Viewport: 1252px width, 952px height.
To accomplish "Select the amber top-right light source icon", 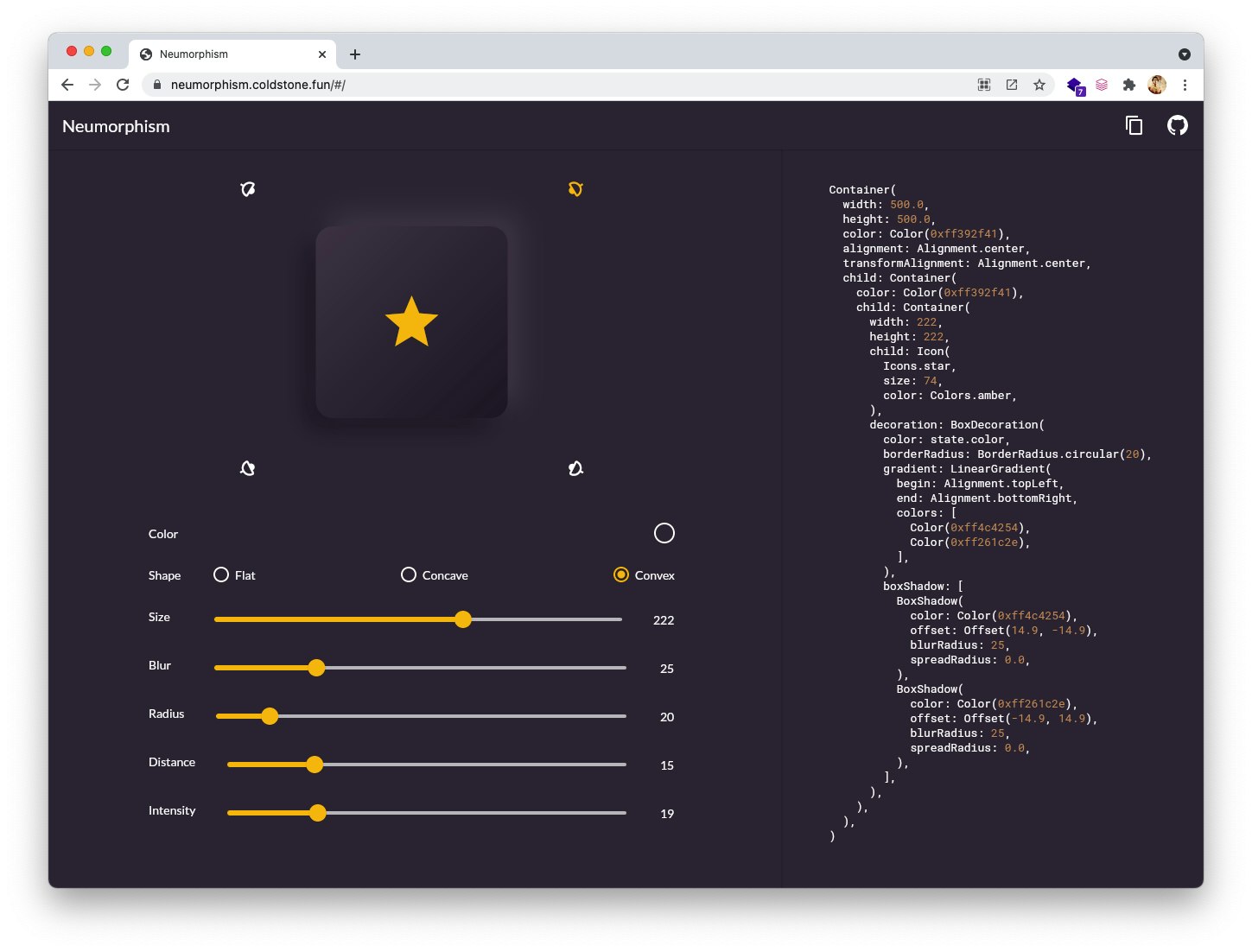I will 575,189.
